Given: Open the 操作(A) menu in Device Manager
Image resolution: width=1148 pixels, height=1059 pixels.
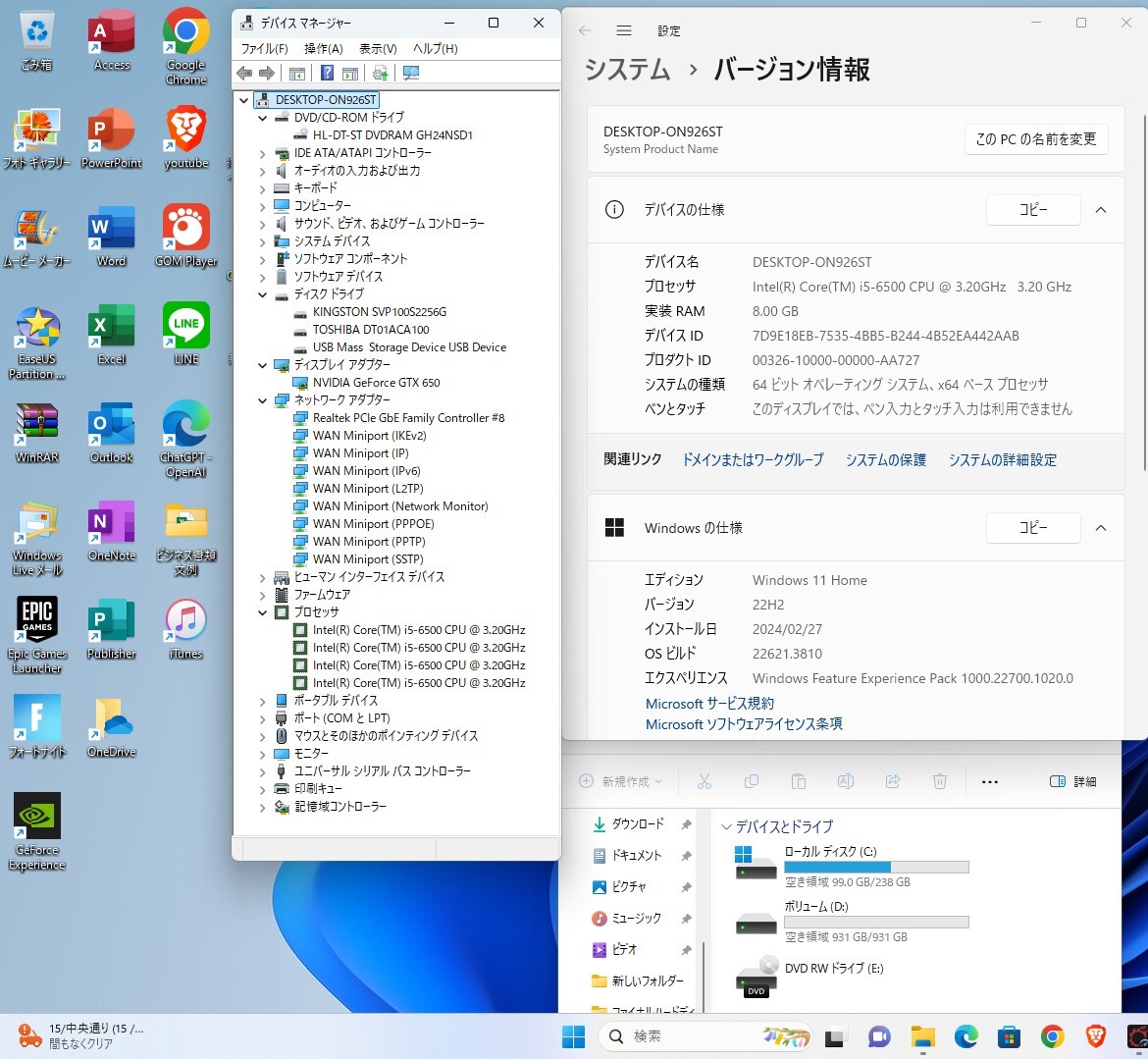Looking at the screenshot, I should 324,48.
